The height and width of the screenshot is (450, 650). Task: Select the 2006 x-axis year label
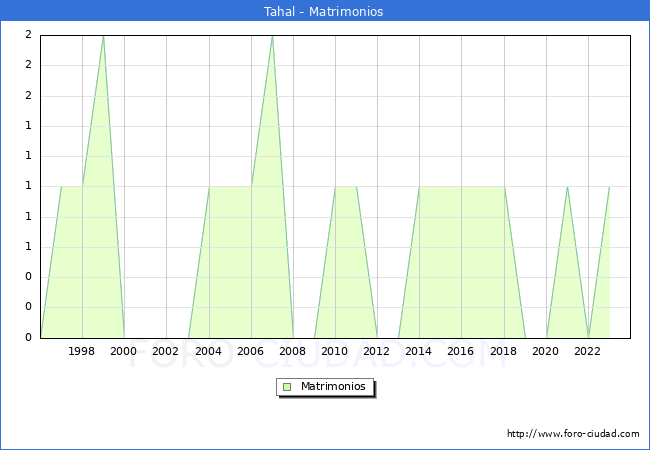coord(250,351)
